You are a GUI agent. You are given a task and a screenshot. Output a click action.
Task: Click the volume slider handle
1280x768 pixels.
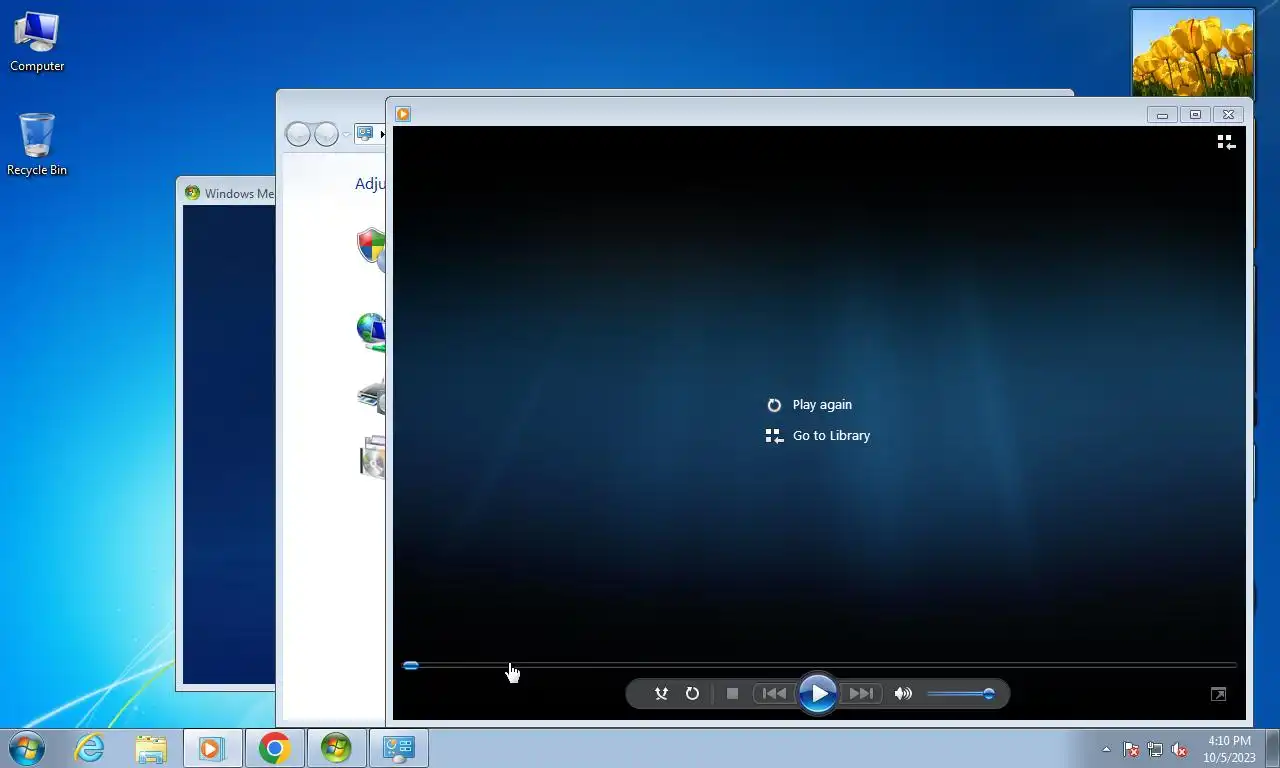[988, 693]
